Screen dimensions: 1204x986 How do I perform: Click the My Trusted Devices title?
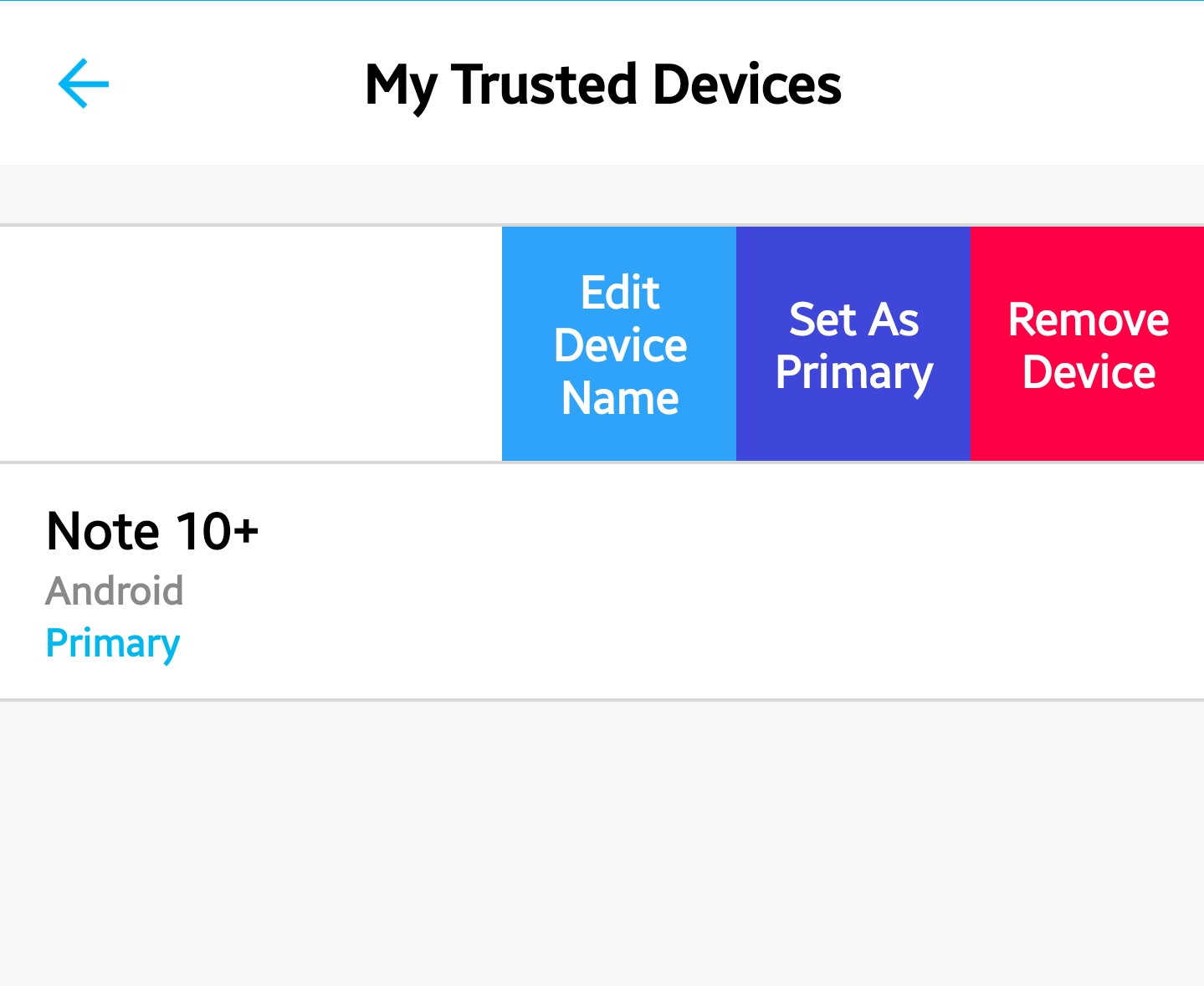(602, 84)
